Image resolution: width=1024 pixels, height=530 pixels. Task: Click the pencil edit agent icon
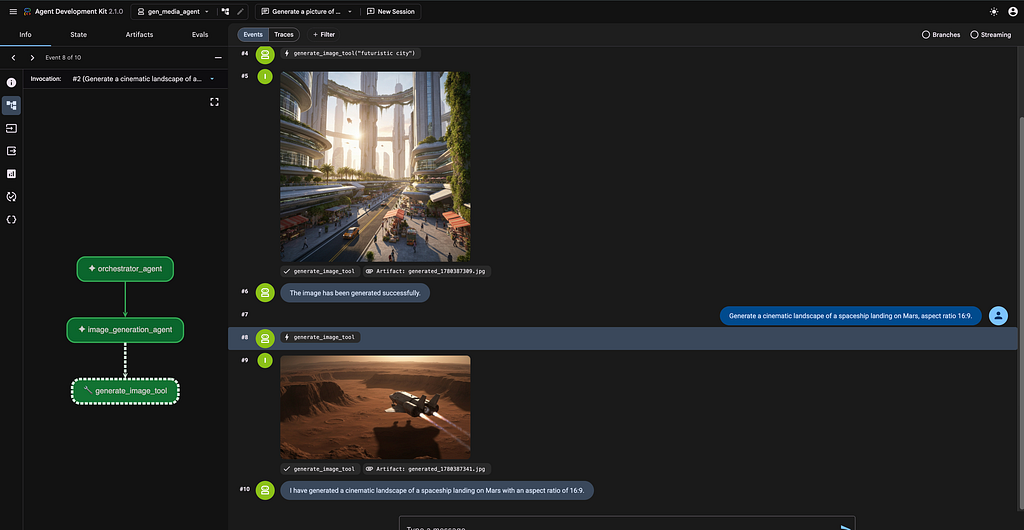coord(240,12)
